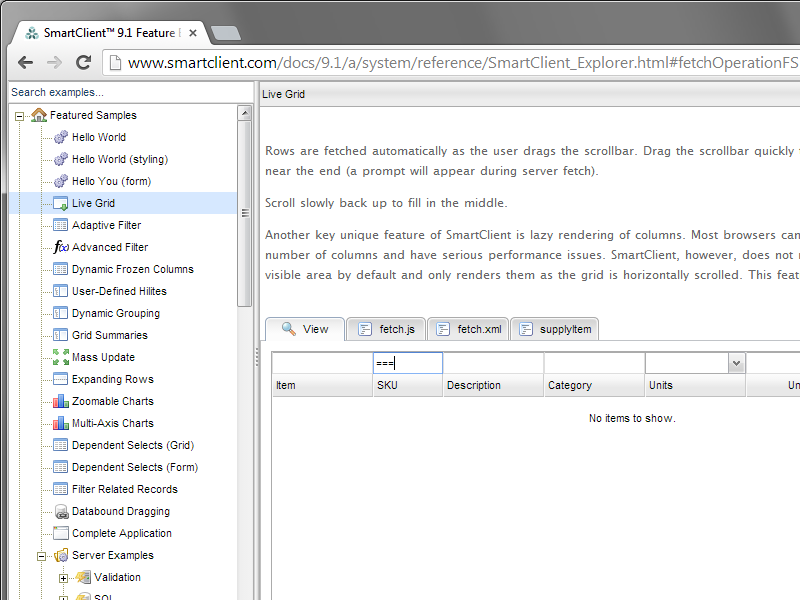The image size is (800, 600).
Task: Click the Featured Samples house folder icon
Action: tap(39, 115)
